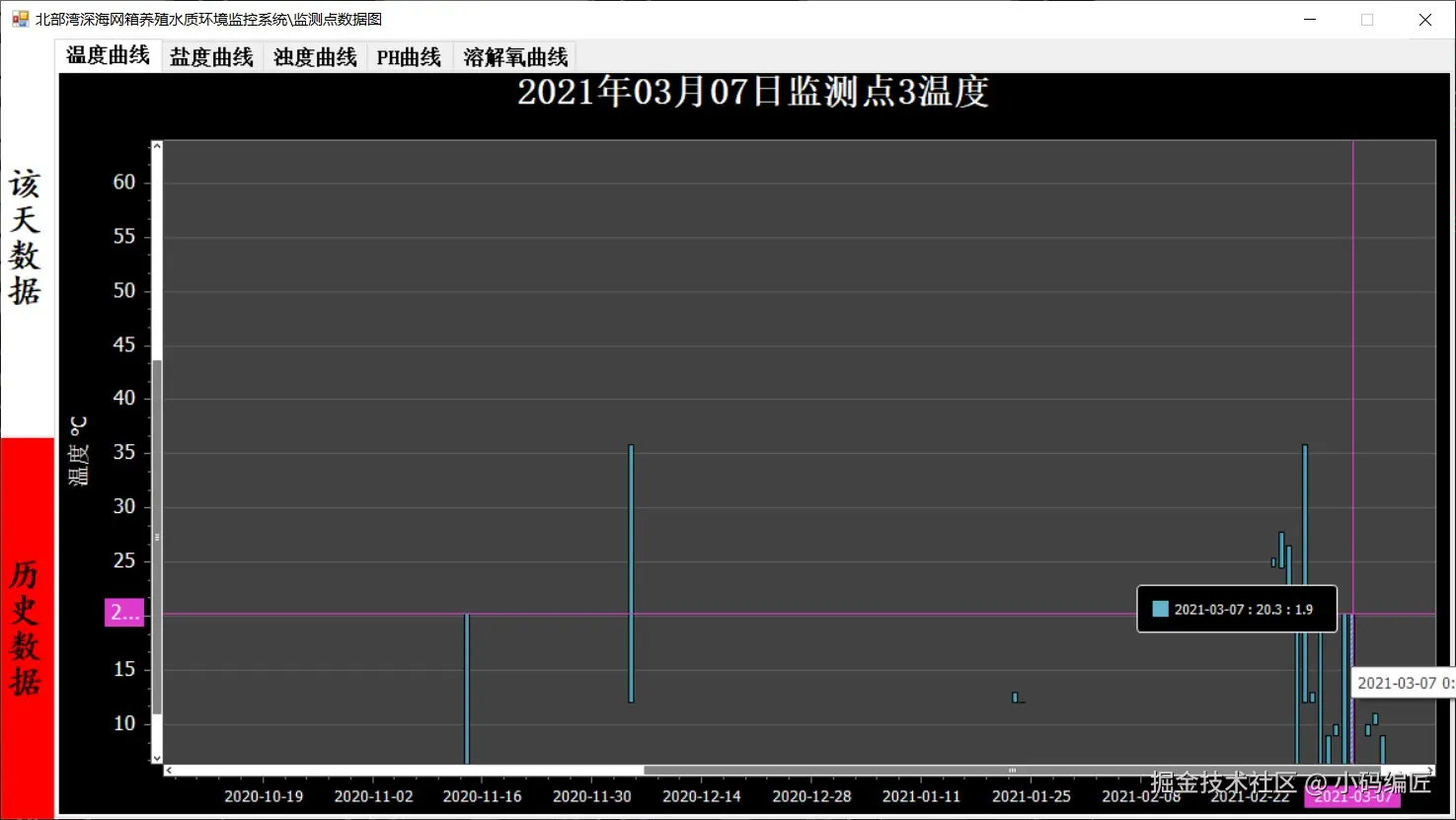
Task: Click the 60 value on temperature axis
Action: (124, 182)
